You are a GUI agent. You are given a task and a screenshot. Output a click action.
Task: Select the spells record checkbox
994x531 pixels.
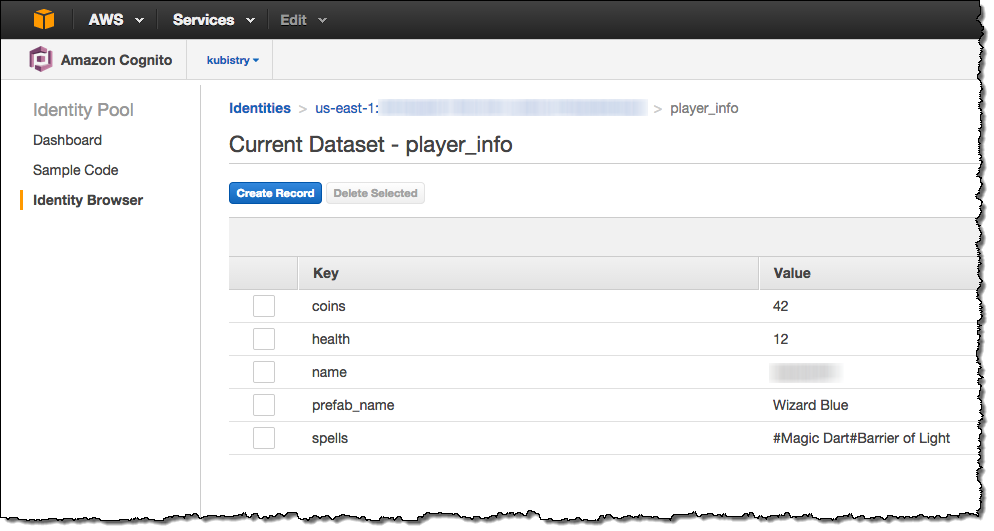[264, 438]
